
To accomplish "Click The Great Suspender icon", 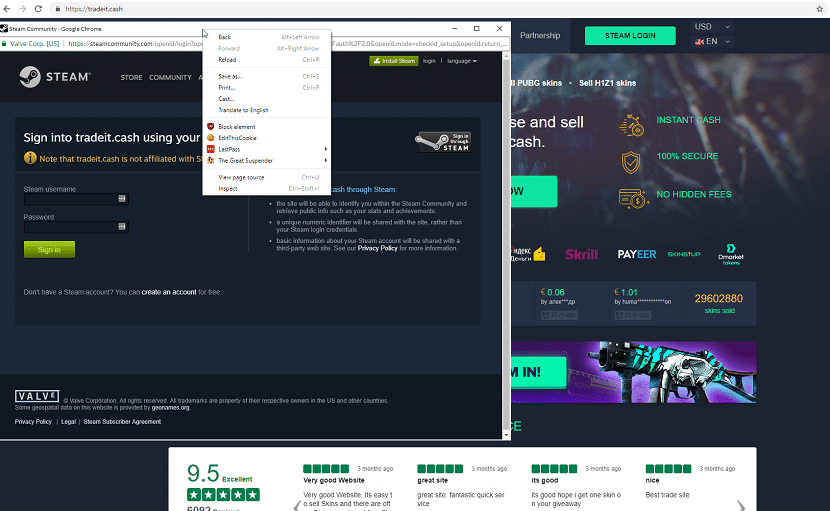I will (211, 160).
